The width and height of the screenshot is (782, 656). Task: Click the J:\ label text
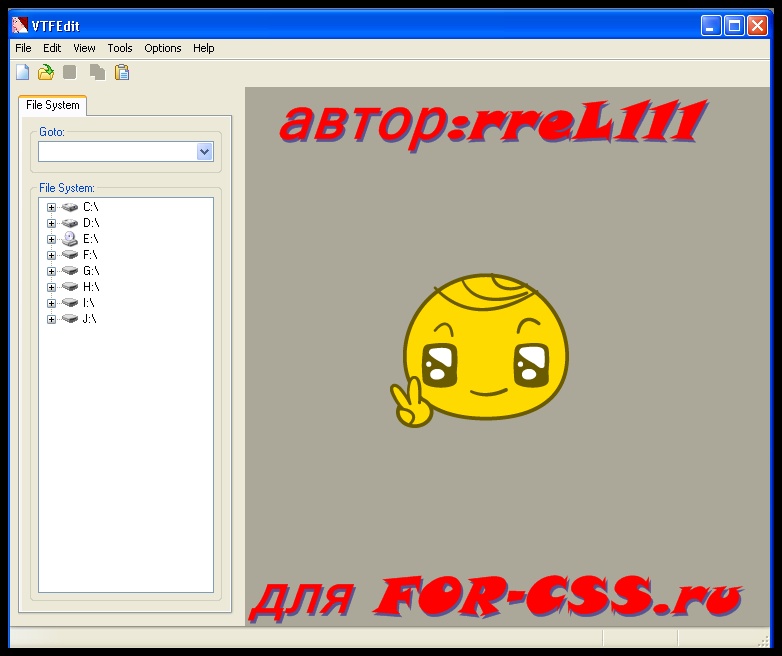pyautogui.click(x=90, y=319)
